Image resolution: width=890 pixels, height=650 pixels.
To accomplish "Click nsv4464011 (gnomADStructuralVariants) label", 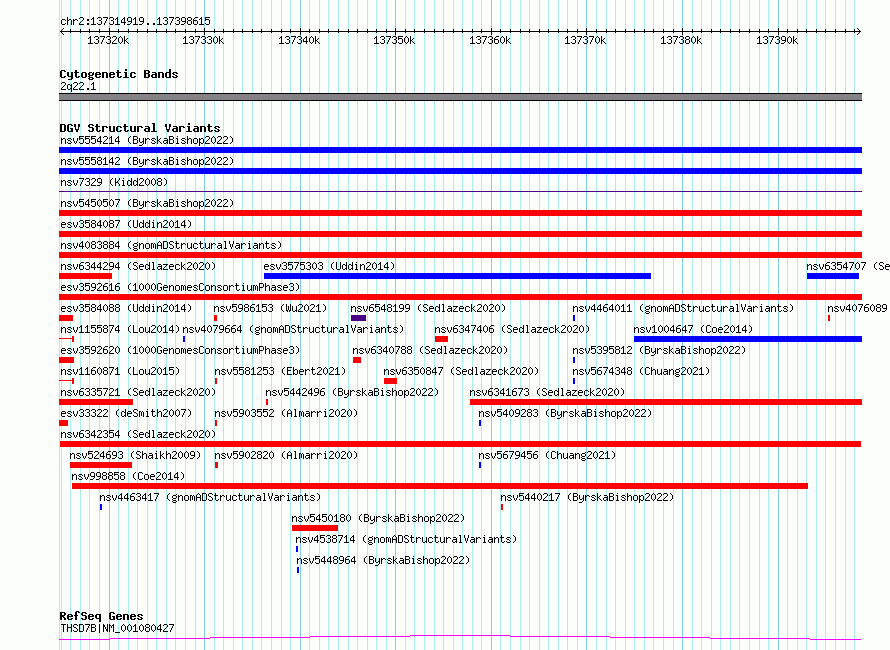I will pyautogui.click(x=683, y=308).
